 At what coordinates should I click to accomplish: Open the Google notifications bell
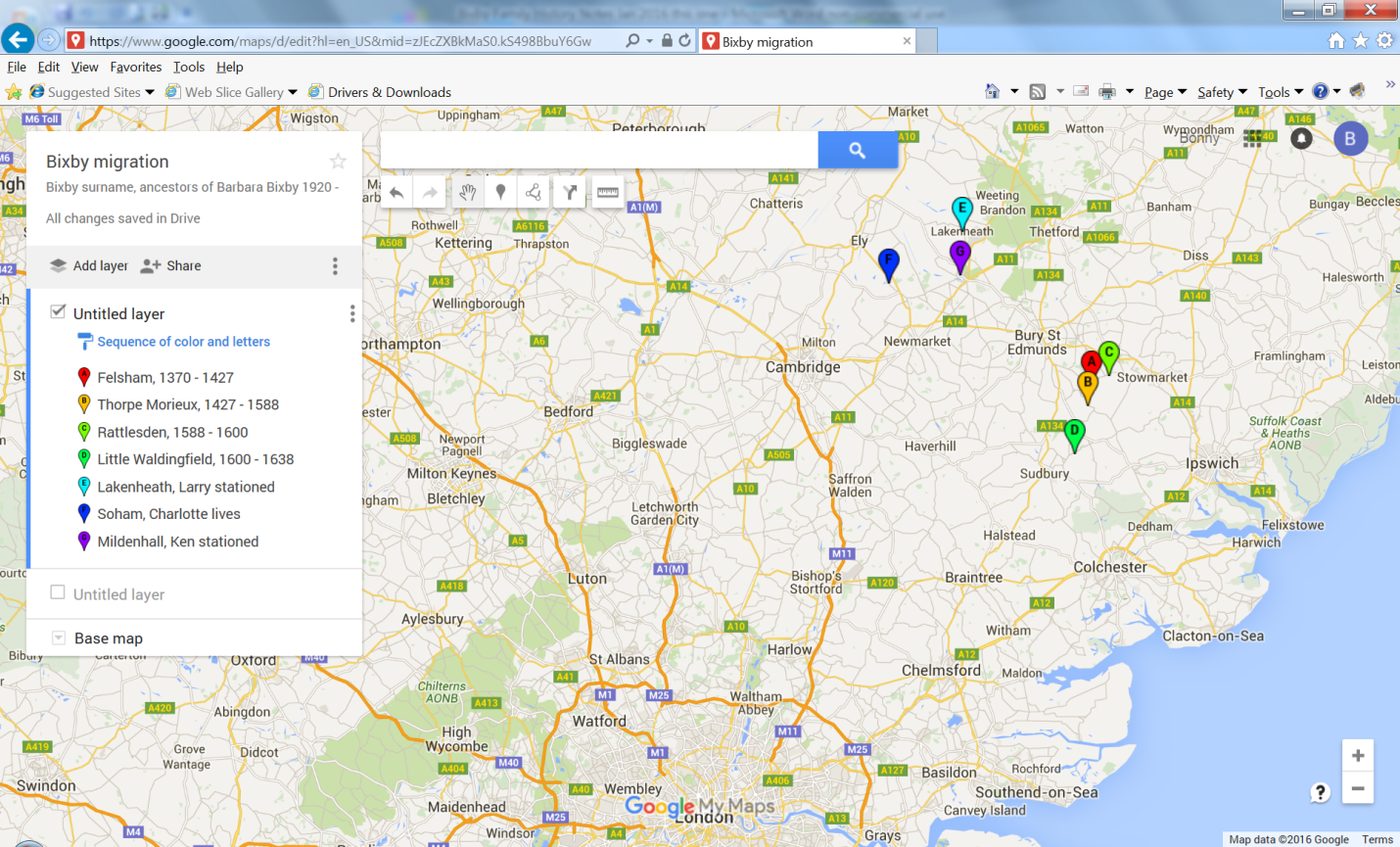coord(1301,139)
